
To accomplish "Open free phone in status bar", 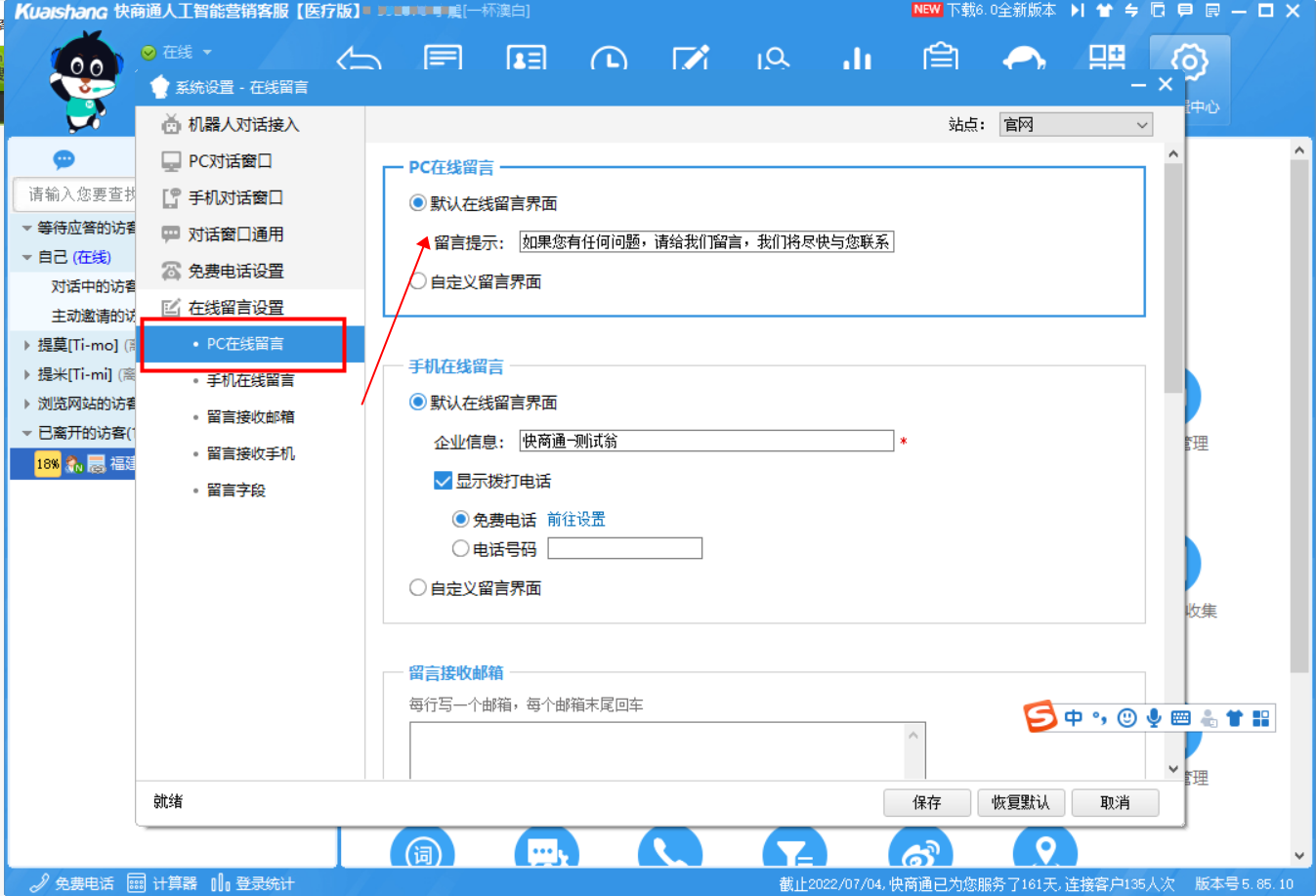I will coord(72,883).
